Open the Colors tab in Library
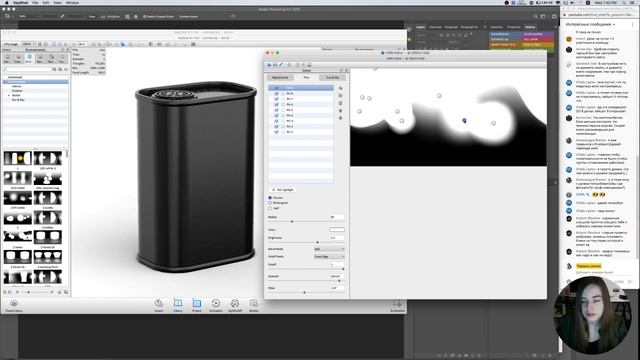640x360 pixels. pyautogui.click(x=18, y=59)
